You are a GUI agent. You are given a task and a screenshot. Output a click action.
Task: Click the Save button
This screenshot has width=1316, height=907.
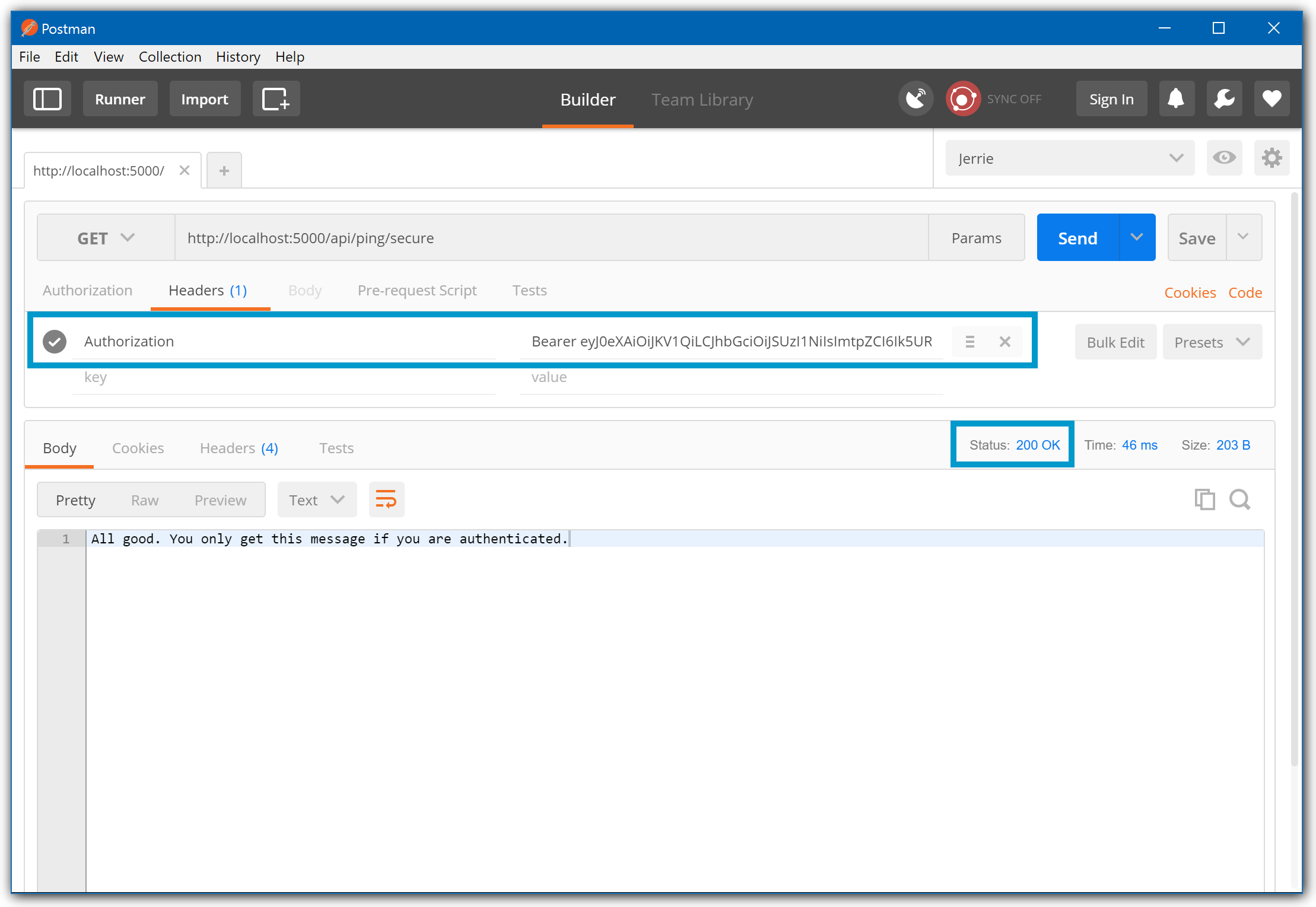point(1197,238)
